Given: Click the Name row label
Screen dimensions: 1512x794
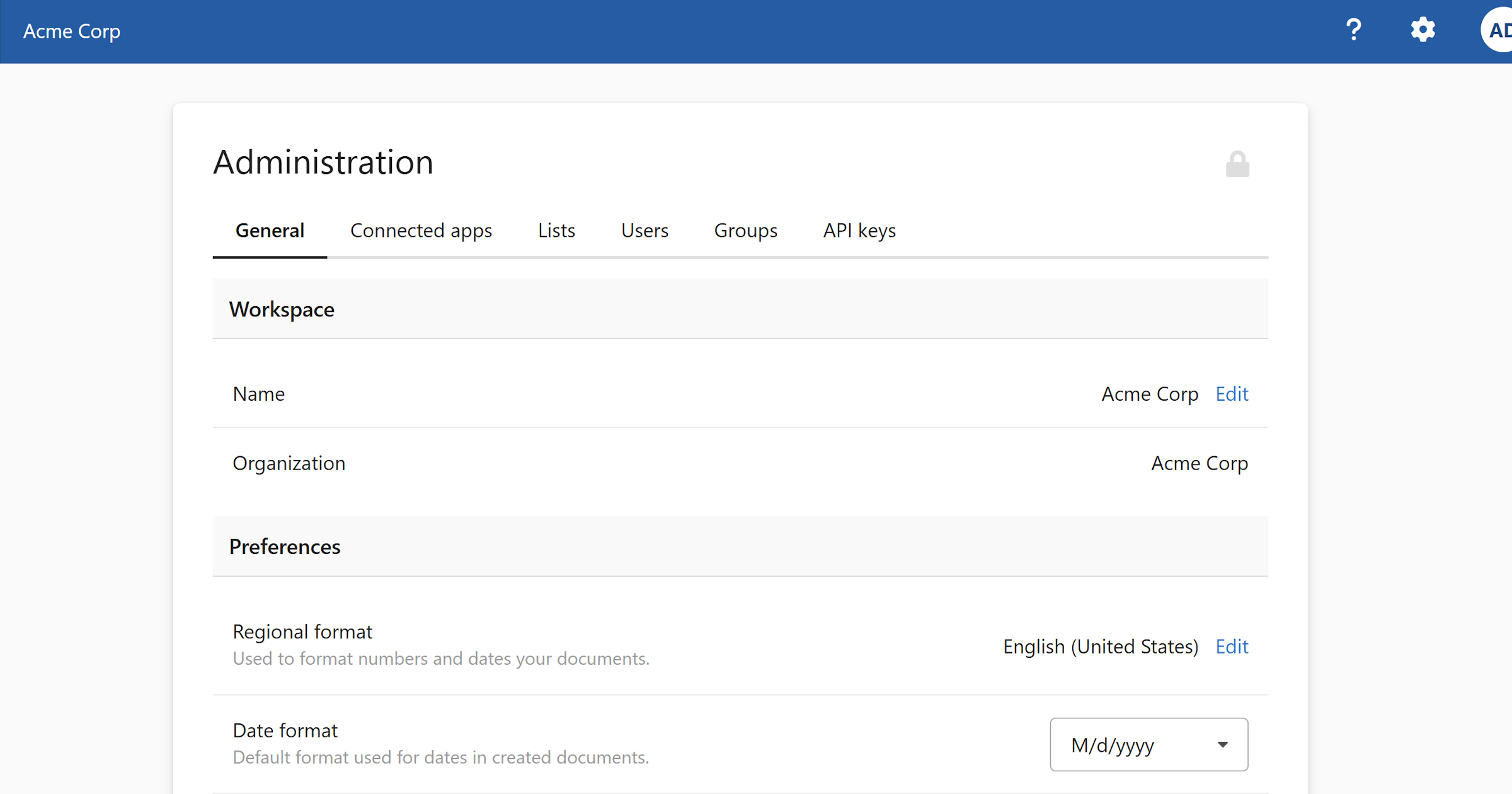Looking at the screenshot, I should coord(258,394).
